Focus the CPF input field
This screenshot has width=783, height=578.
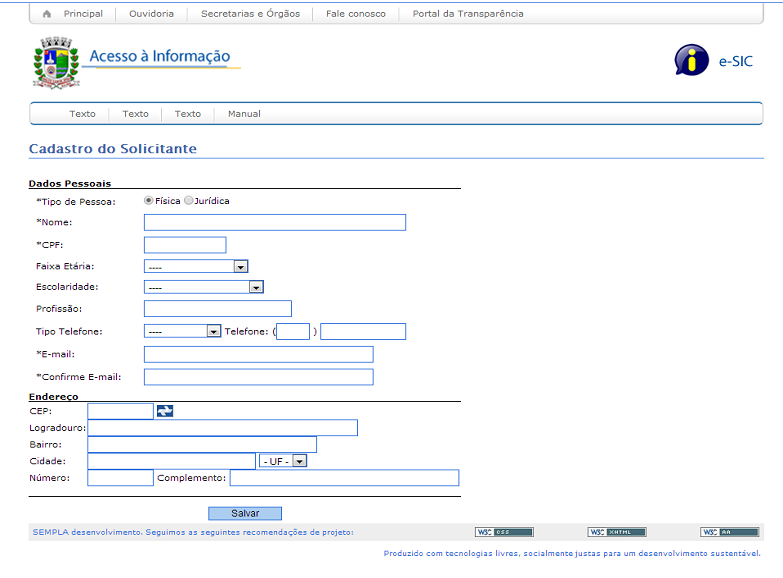coord(185,245)
